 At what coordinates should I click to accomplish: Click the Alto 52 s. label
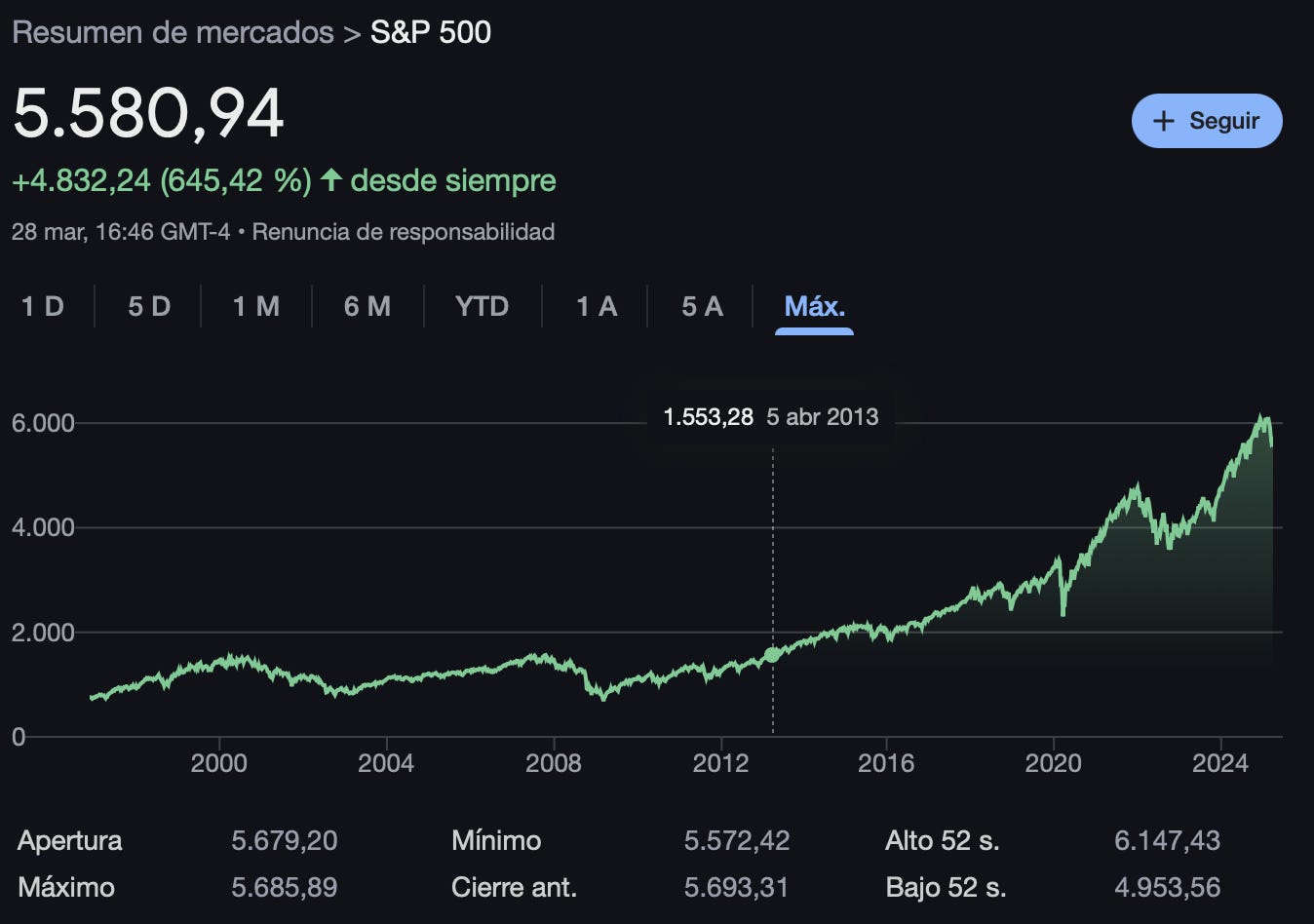pos(943,841)
